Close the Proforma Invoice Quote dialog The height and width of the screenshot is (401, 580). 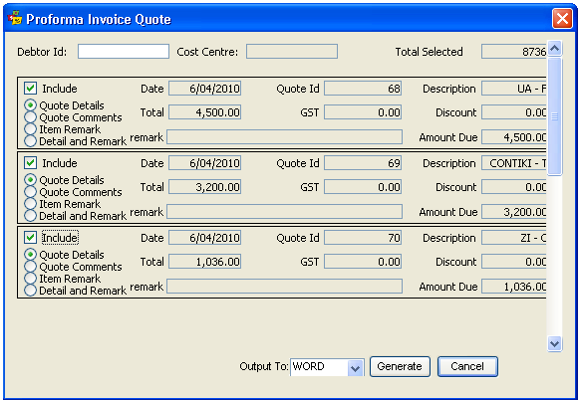tap(562, 18)
